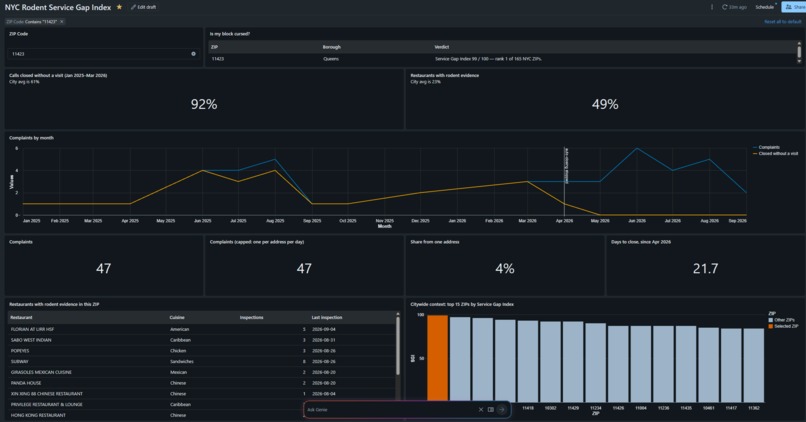Screen dimensions: 806x422
Task: Sort by the Last inspection column header
Action: pyautogui.click(x=326, y=317)
